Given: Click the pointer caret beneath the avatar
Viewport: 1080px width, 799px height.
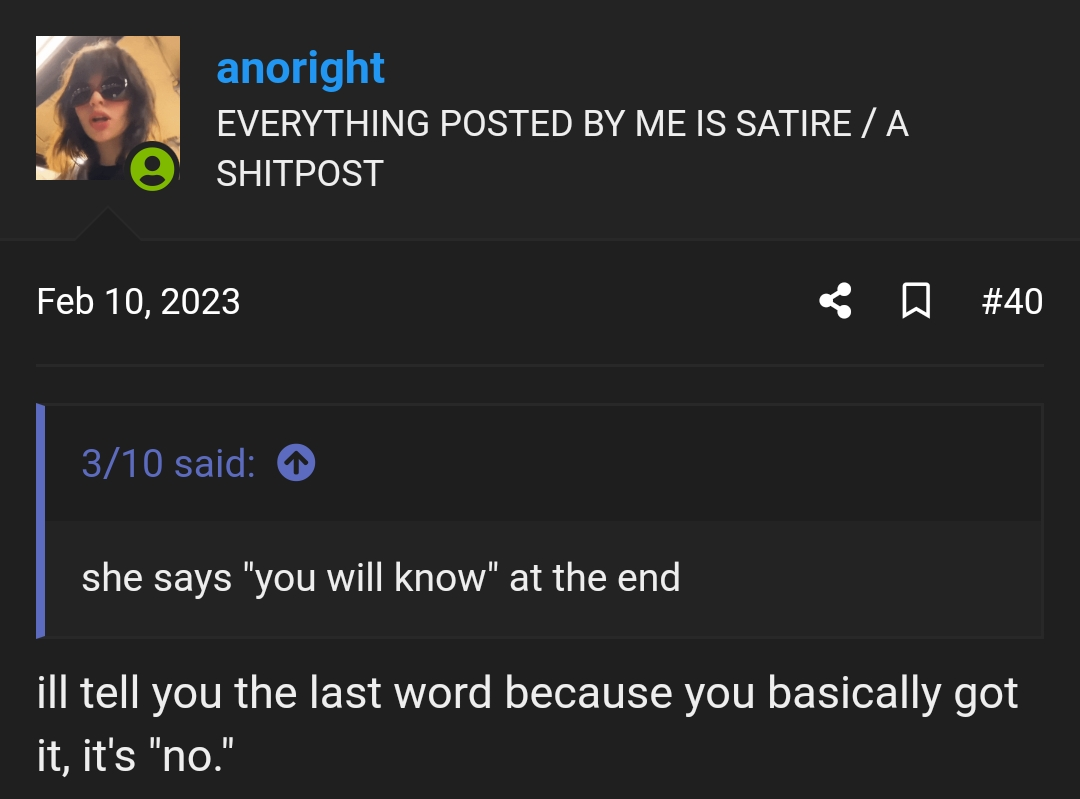Looking at the screenshot, I should click(x=107, y=223).
